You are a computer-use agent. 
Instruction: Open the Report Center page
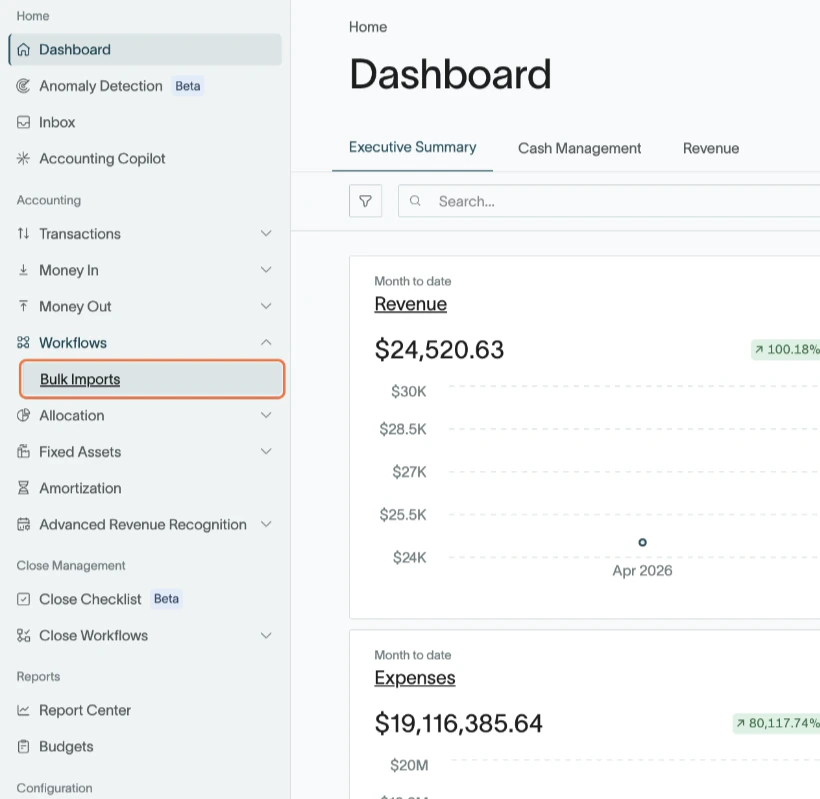[x=85, y=710]
